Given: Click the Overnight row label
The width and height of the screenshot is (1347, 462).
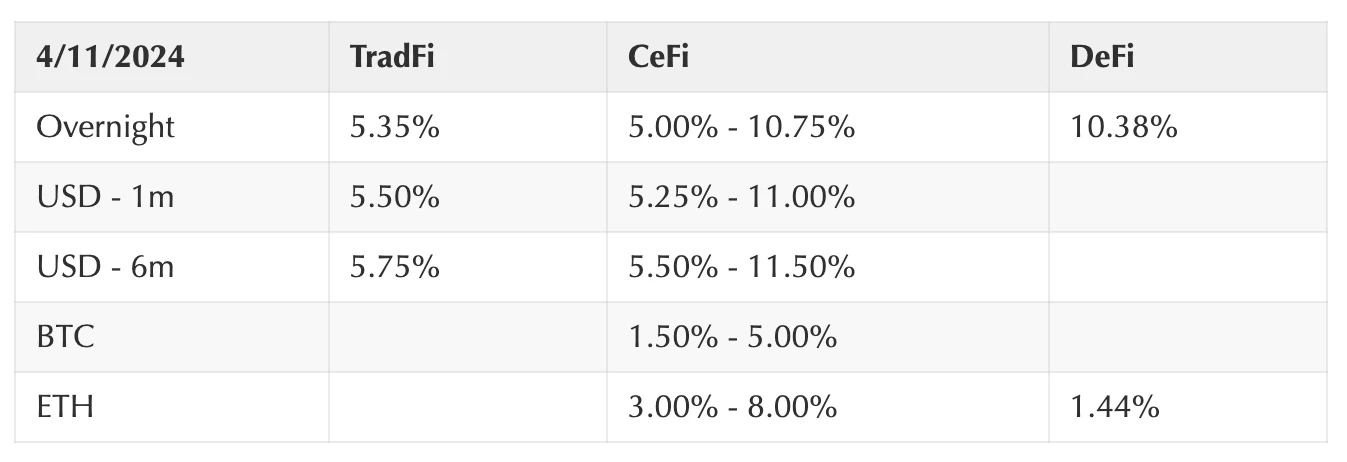Looking at the screenshot, I should [105, 127].
